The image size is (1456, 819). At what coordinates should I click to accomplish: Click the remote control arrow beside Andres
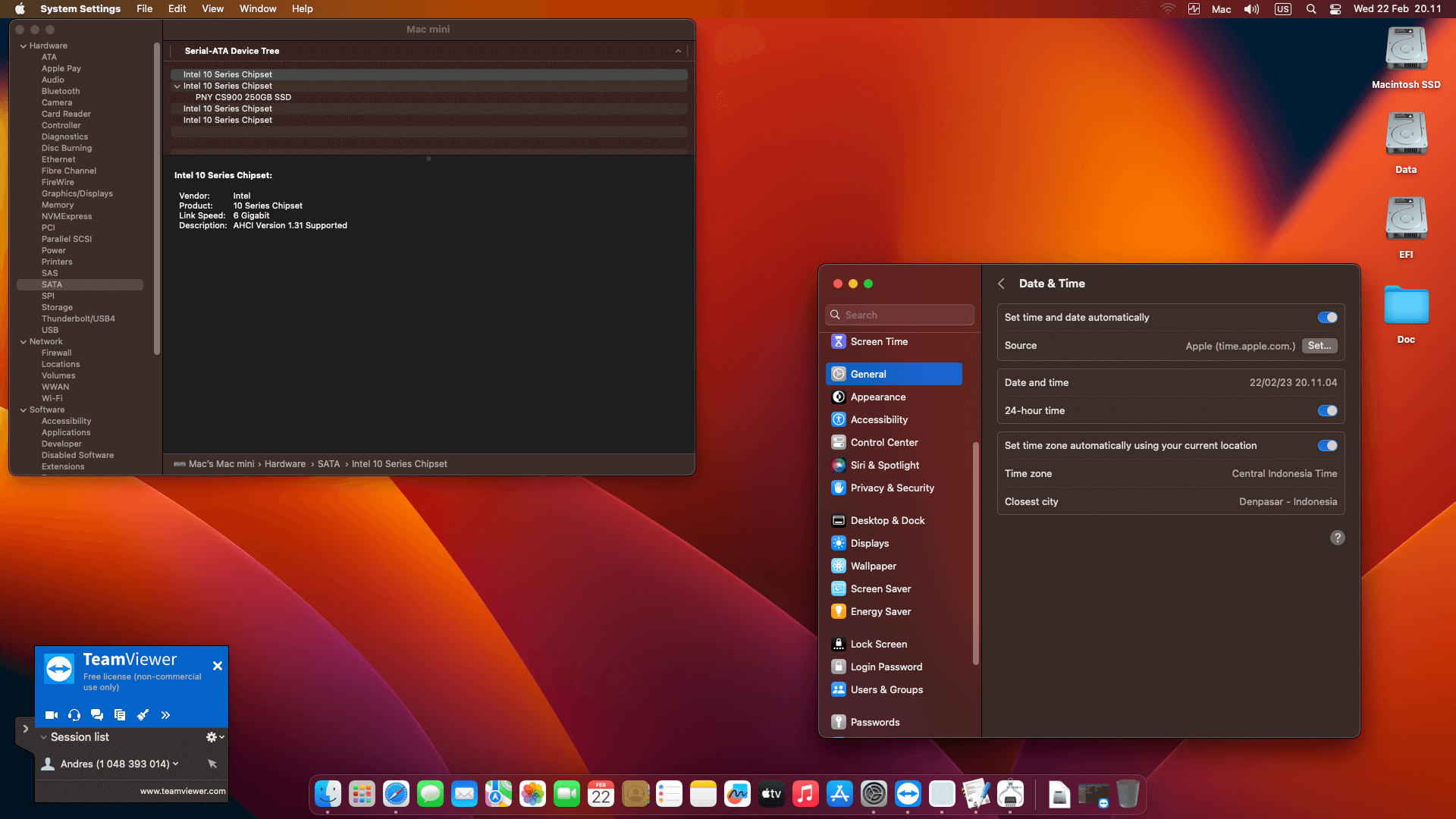point(212,764)
